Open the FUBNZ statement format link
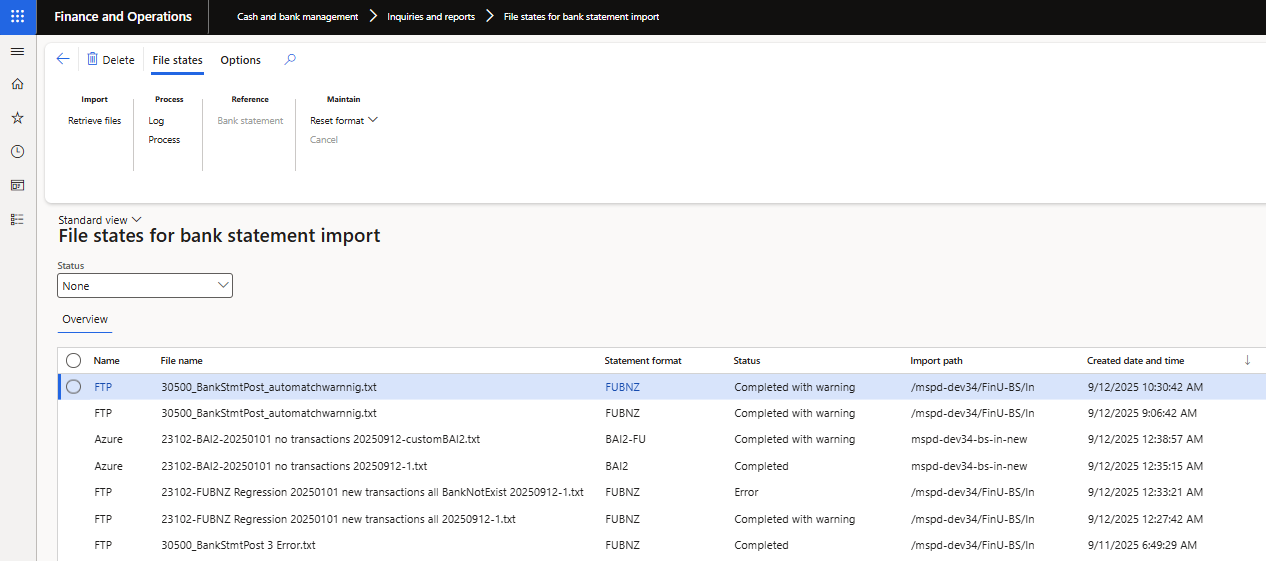 (622, 387)
